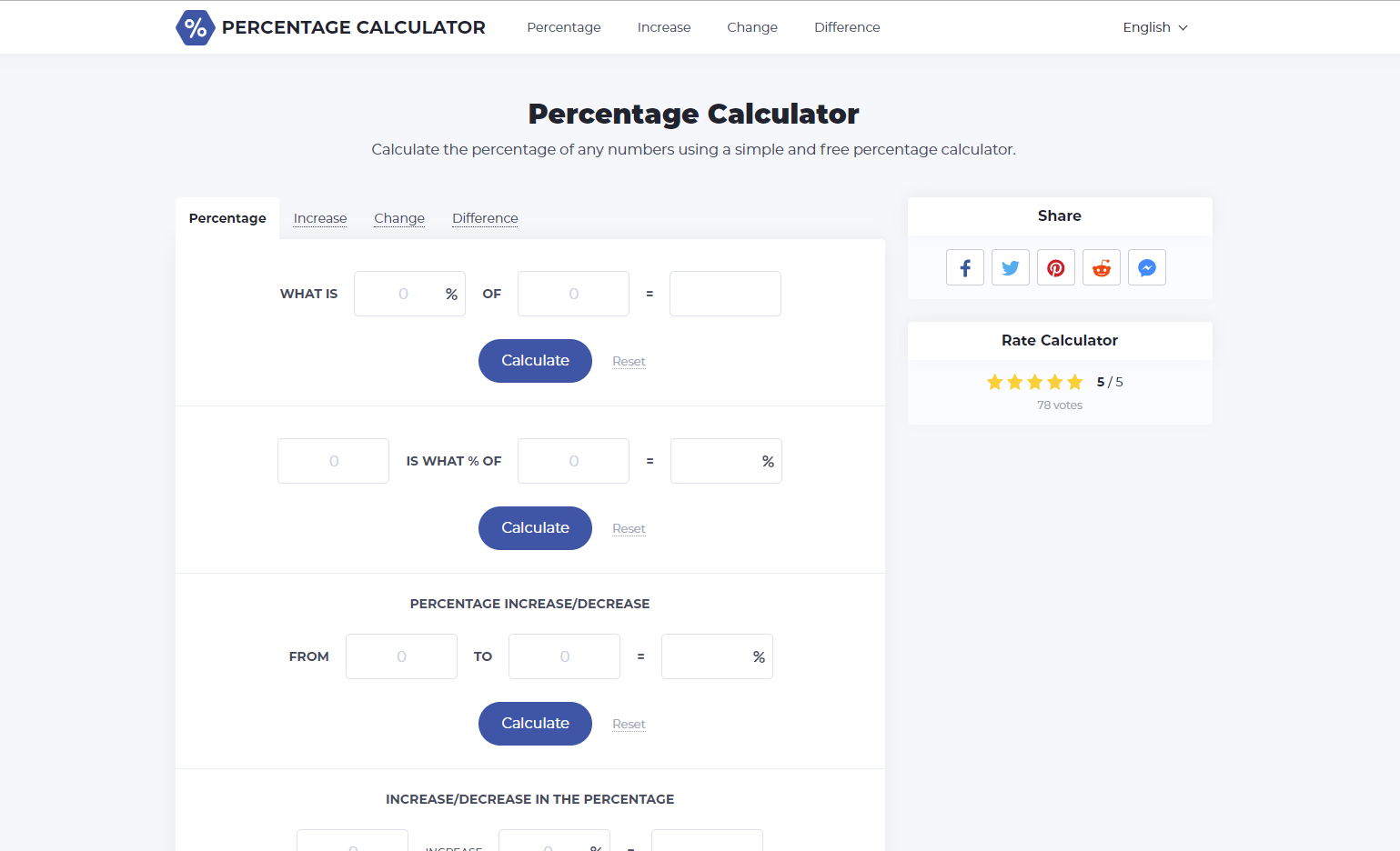Share via Pinterest
The height and width of the screenshot is (851, 1400).
[1055, 266]
